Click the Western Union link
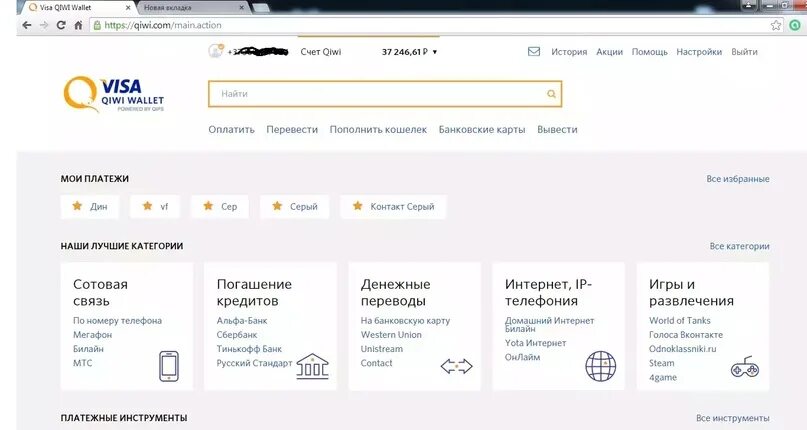The width and height of the screenshot is (807, 430). (391, 335)
